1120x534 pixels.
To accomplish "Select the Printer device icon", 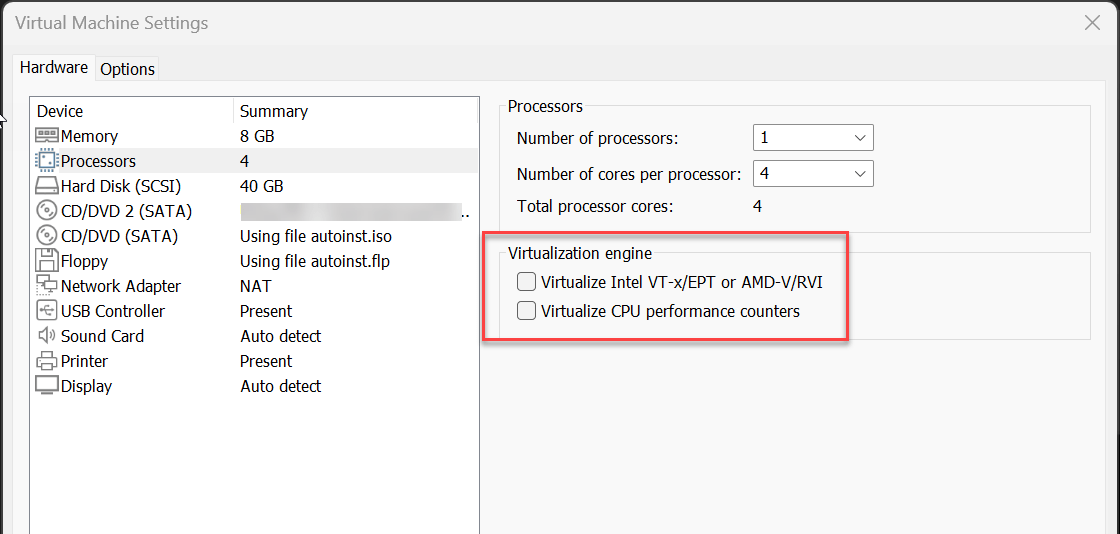I will [46, 361].
